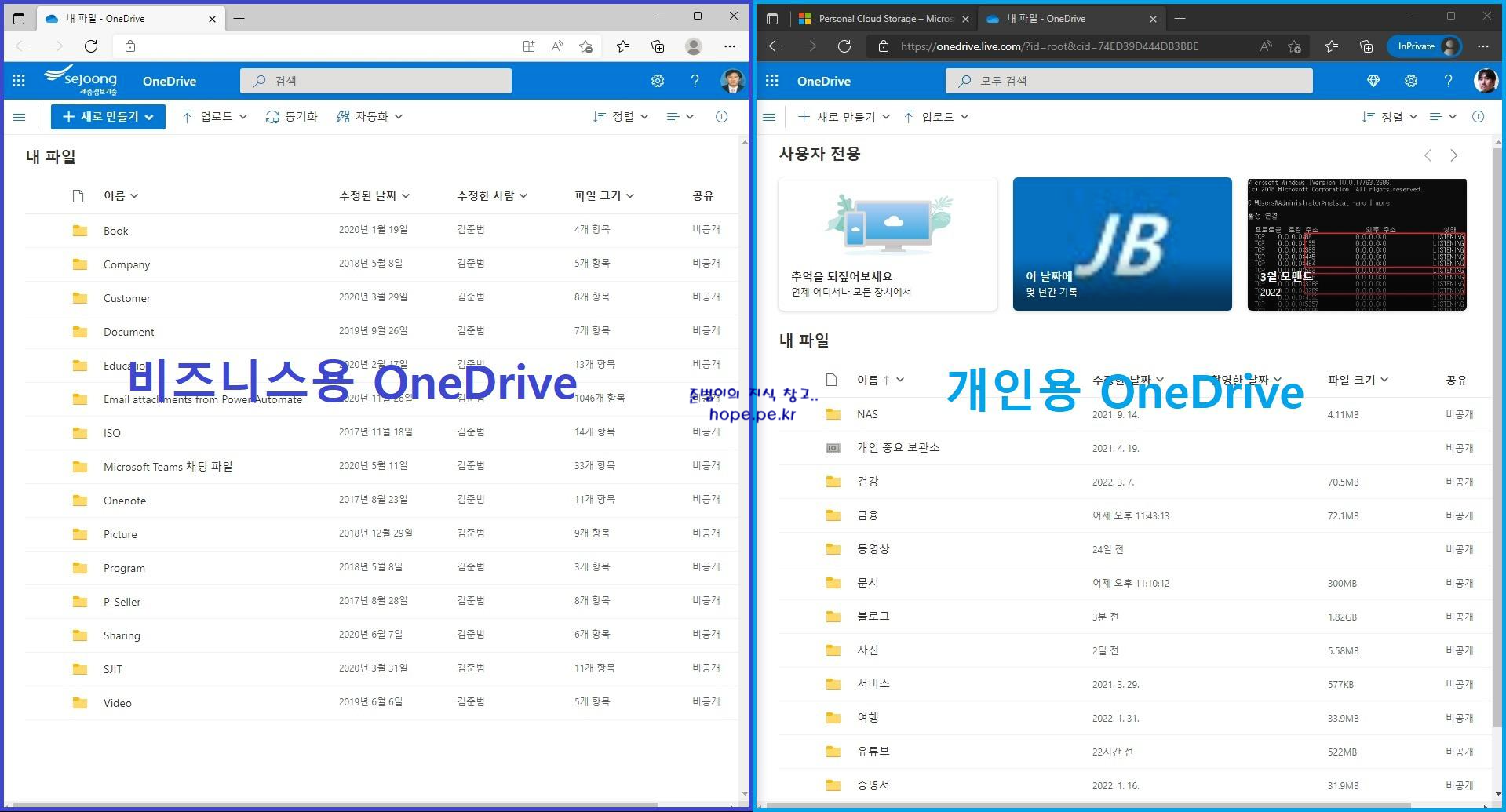Image resolution: width=1506 pixels, height=812 pixels.
Task: Open browser menu ellipsis in right window
Action: [x=1483, y=46]
